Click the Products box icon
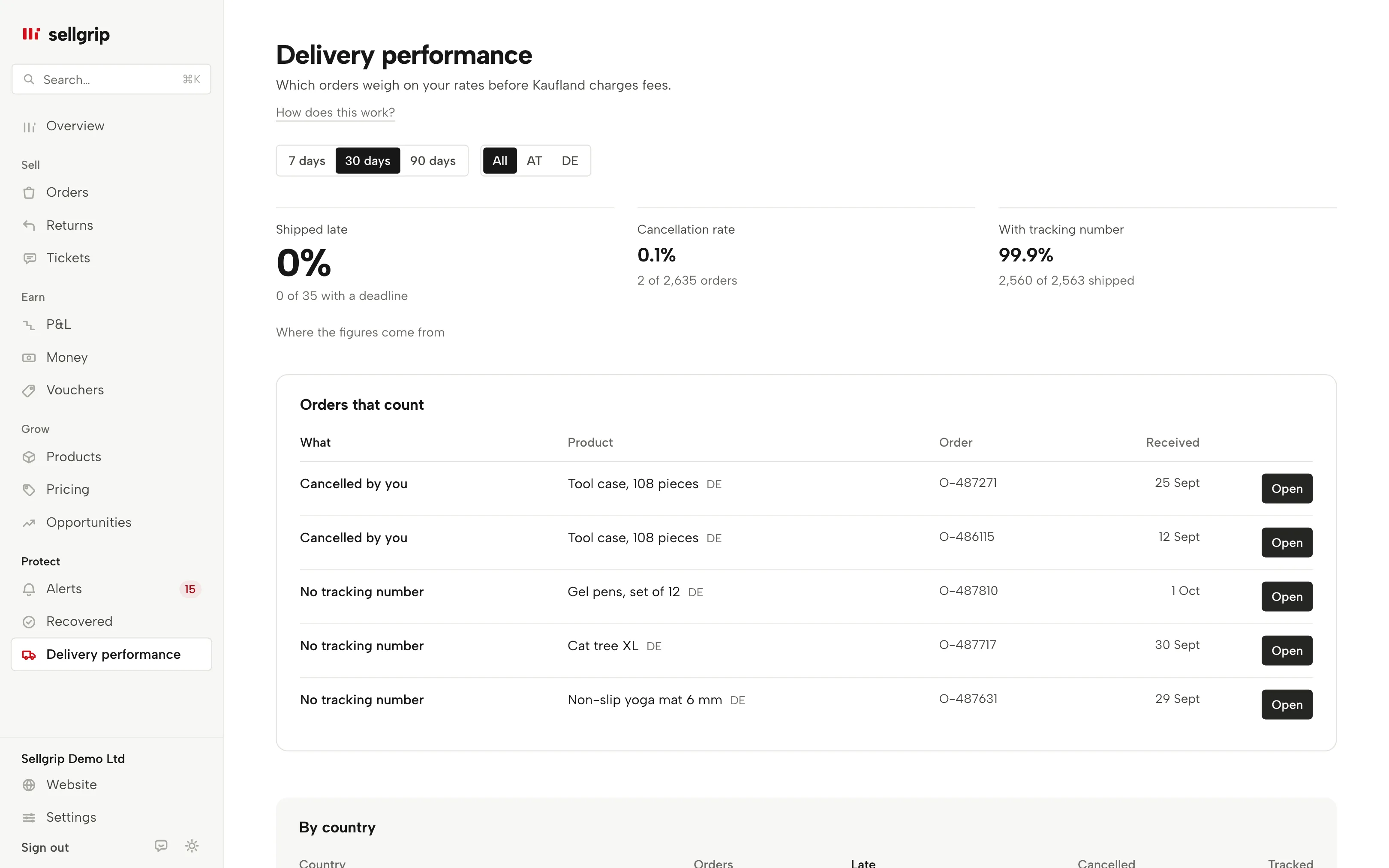The image size is (1389, 868). [29, 457]
